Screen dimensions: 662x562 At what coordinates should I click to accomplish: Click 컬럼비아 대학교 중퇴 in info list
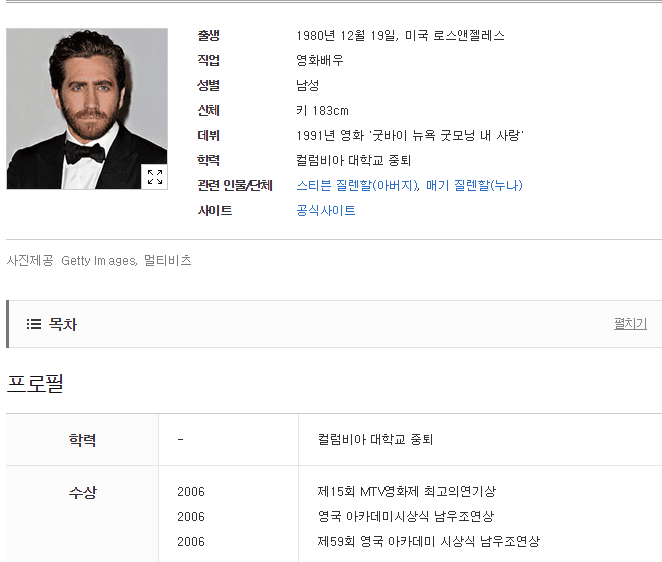pyautogui.click(x=353, y=160)
